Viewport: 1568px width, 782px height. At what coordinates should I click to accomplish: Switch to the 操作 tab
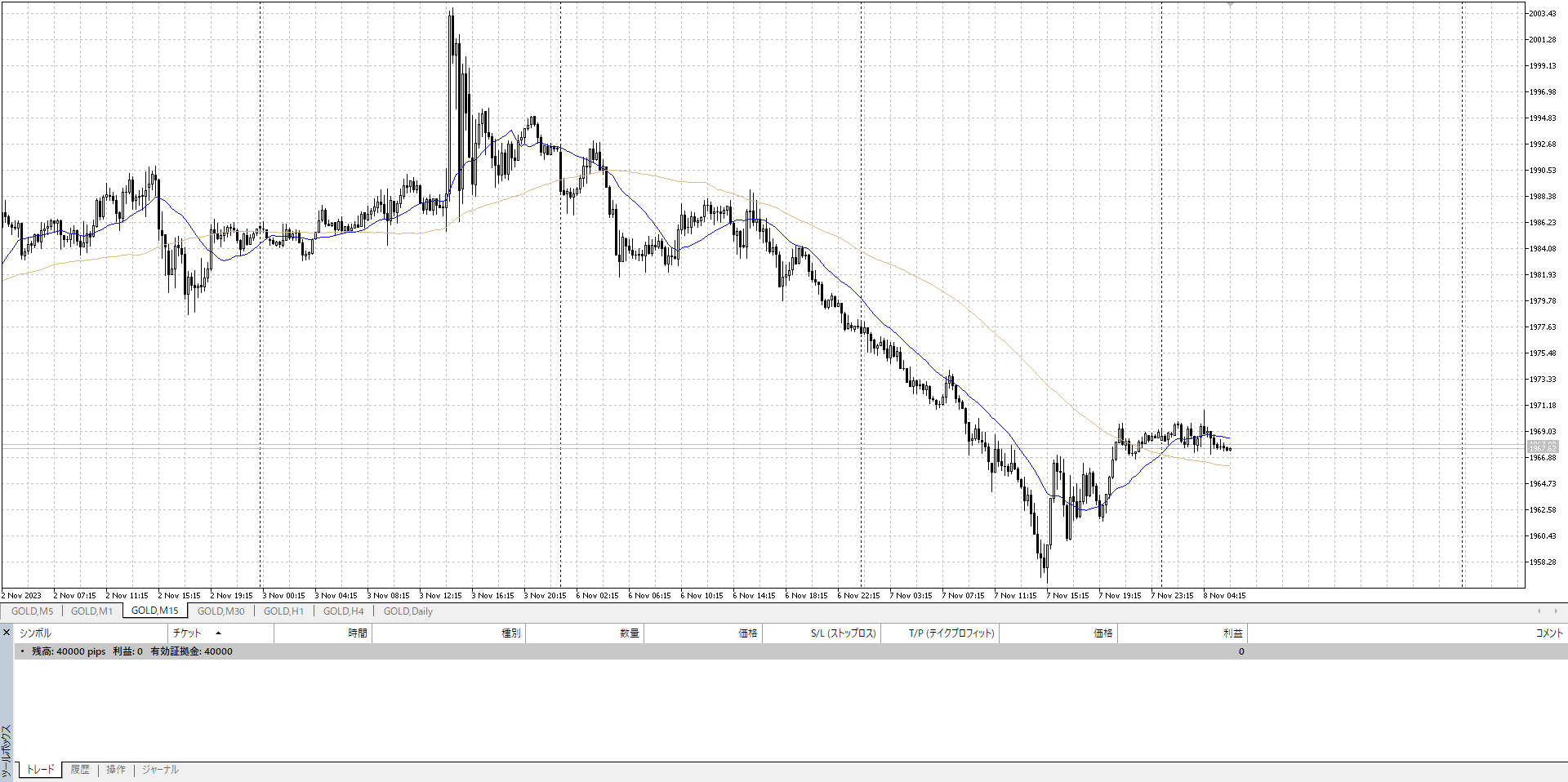point(116,770)
